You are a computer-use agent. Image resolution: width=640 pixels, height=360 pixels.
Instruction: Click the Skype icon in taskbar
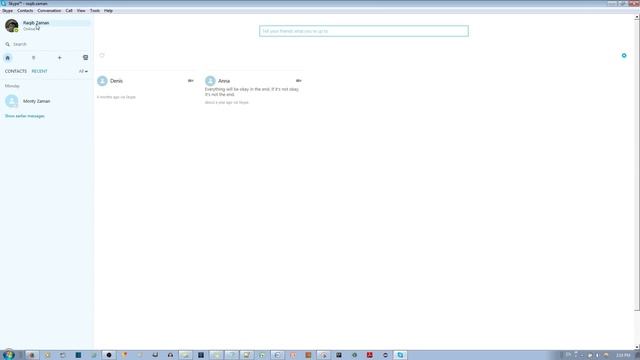pos(400,355)
